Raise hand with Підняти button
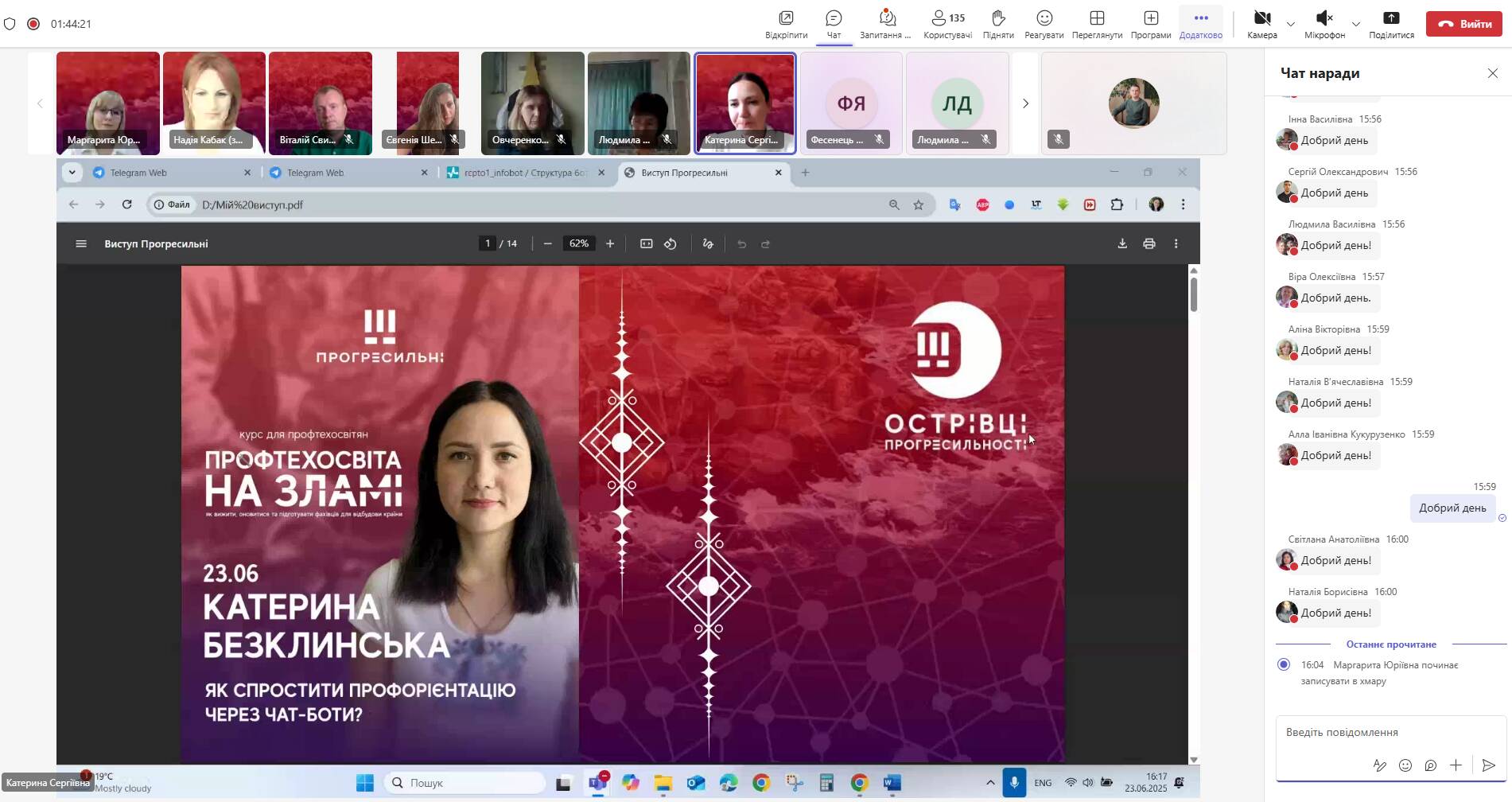 998,24
